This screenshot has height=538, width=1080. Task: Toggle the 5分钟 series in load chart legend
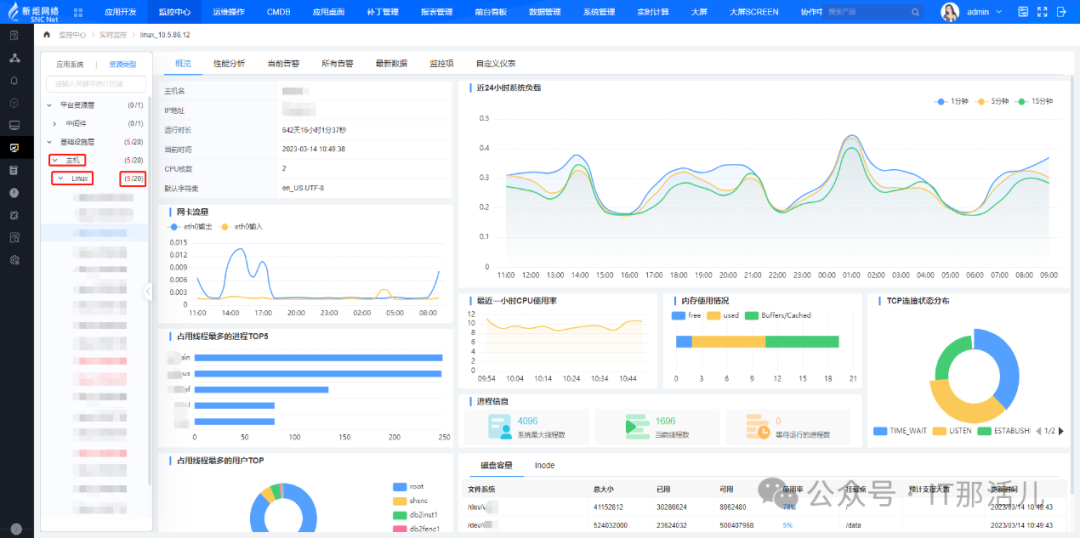click(x=993, y=101)
